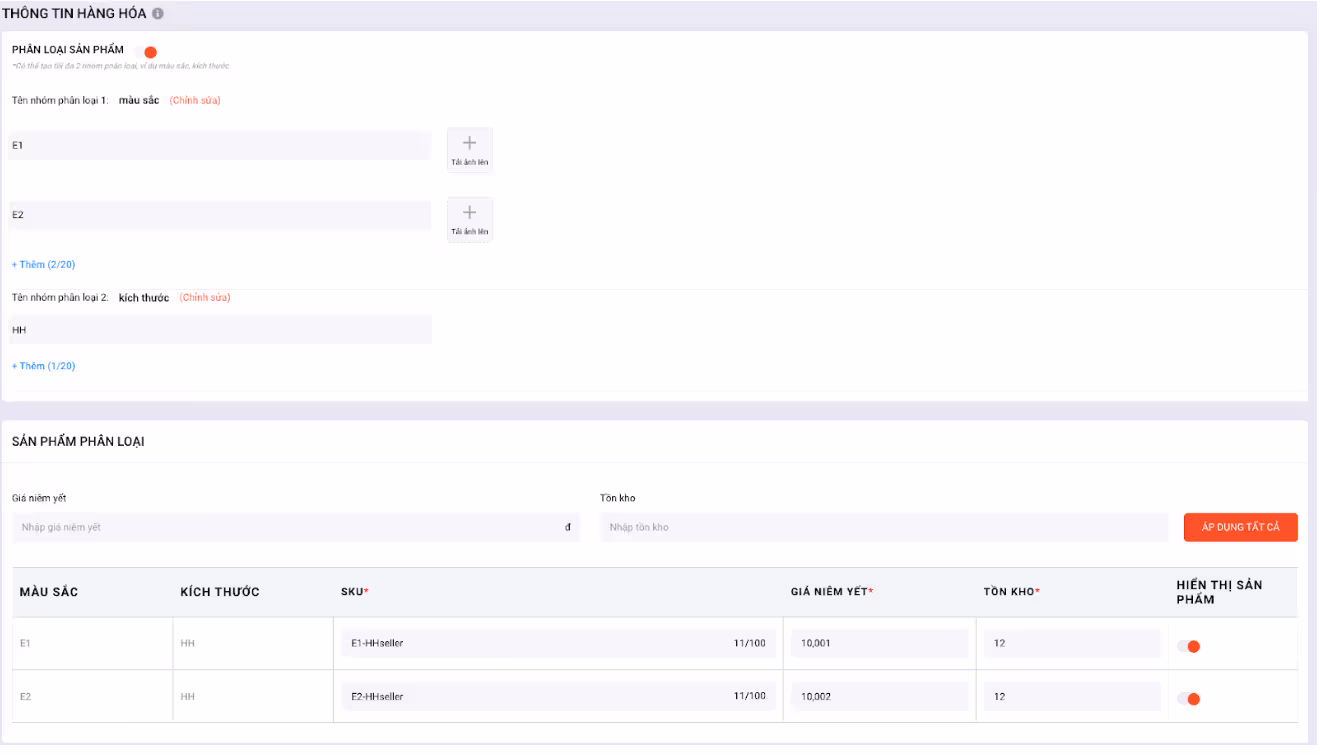Click KÍCH THƯỚC column header
1320x755 pixels.
(220, 592)
